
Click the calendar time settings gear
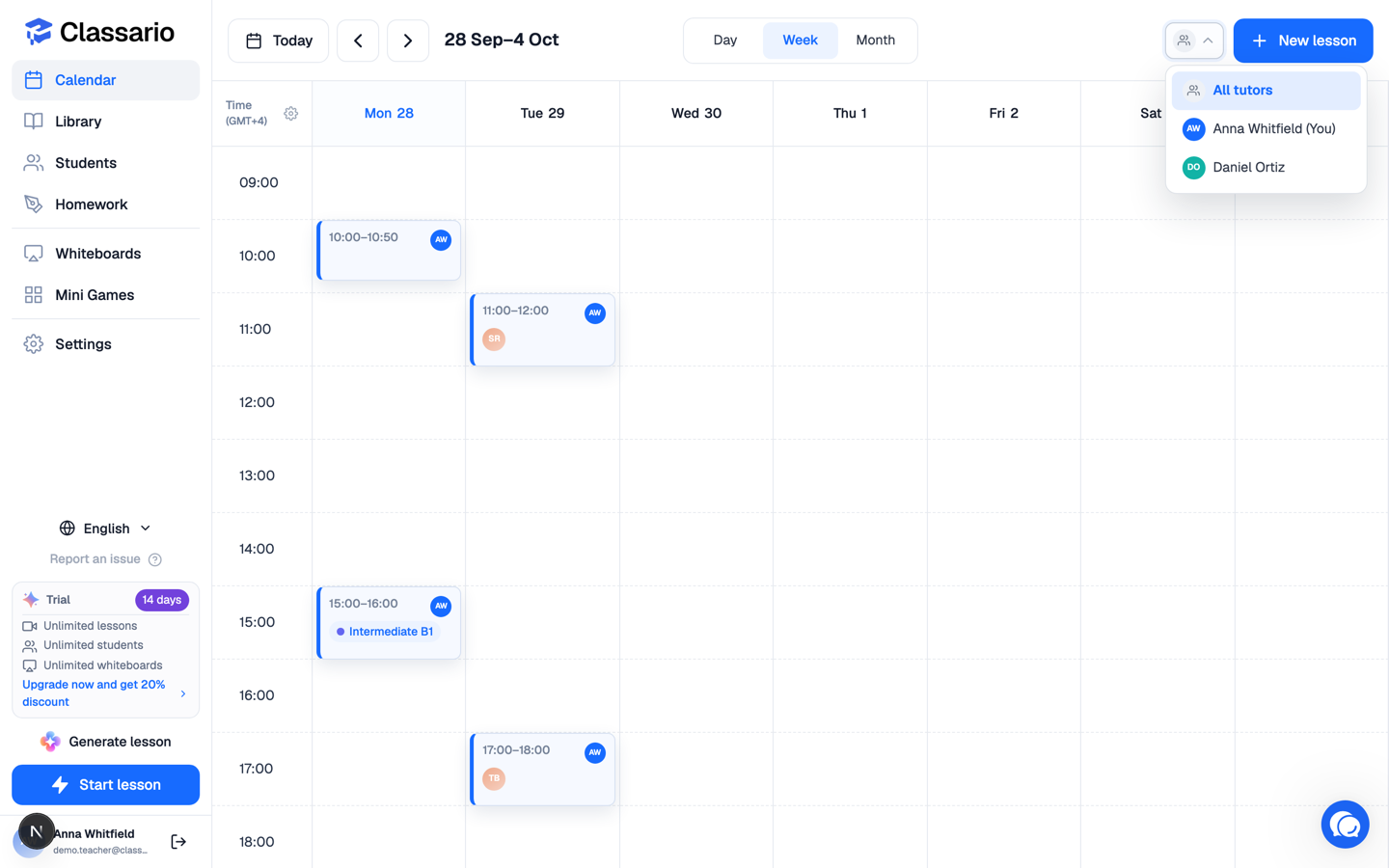[290, 114]
